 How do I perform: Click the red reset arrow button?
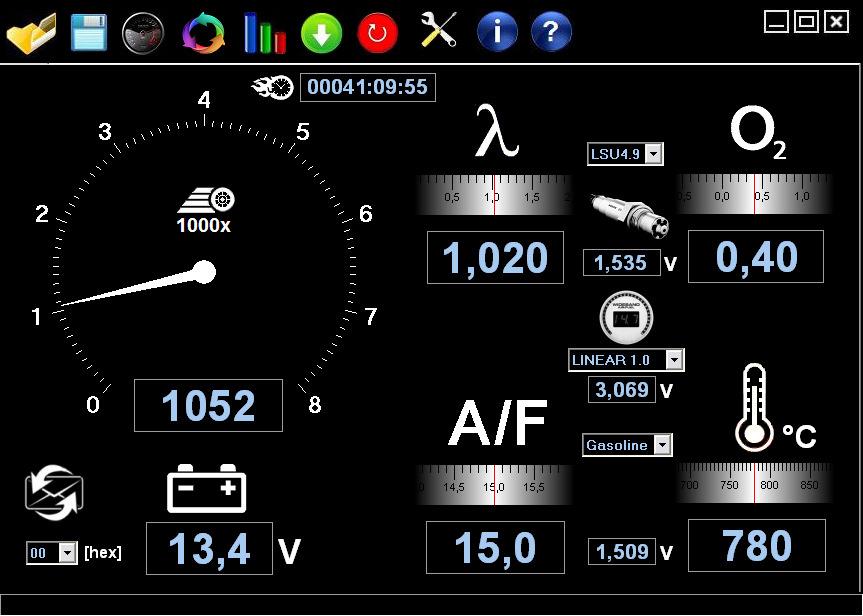(378, 34)
